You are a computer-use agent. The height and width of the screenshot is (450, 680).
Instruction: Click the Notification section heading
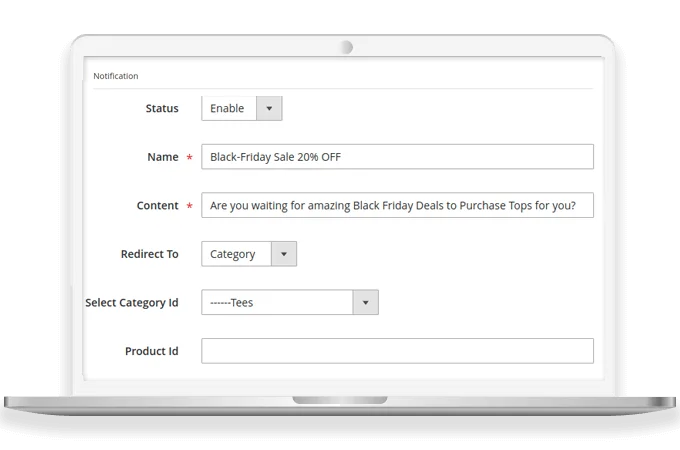(x=116, y=76)
